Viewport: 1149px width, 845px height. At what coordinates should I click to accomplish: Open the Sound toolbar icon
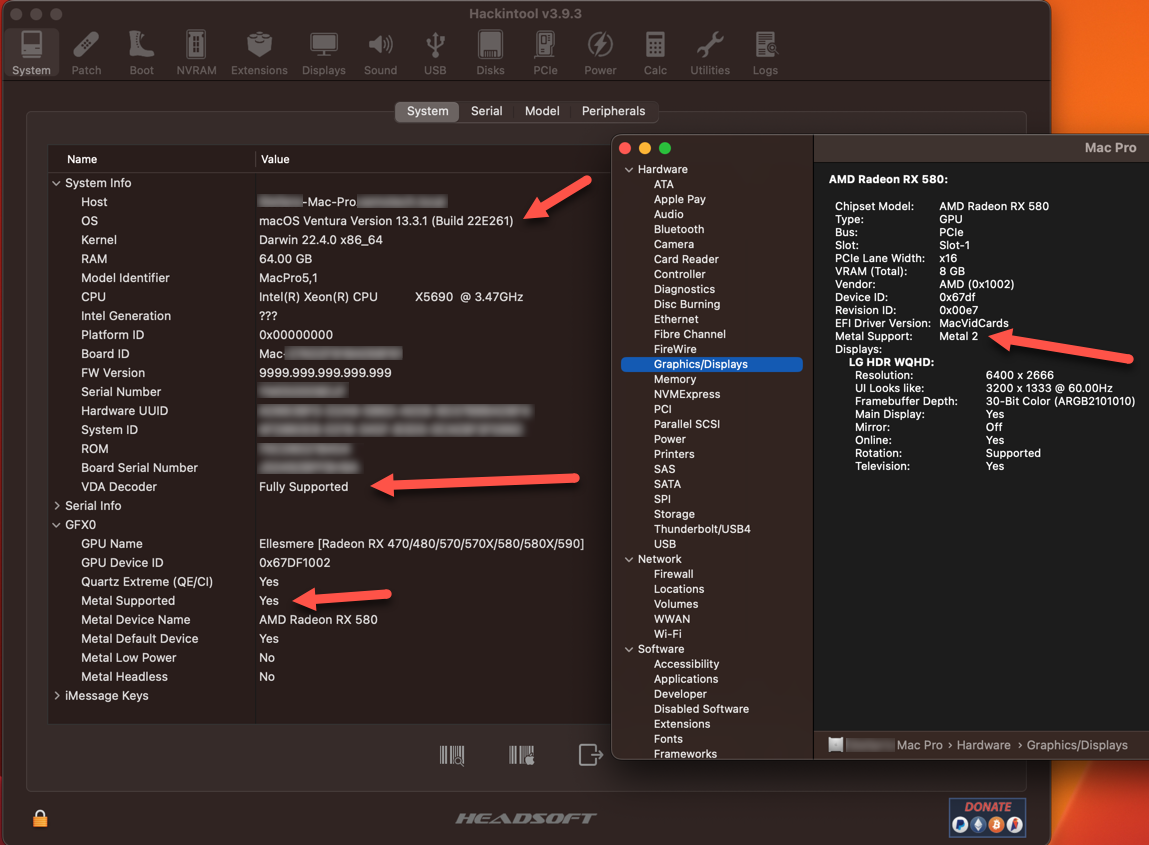pos(380,53)
